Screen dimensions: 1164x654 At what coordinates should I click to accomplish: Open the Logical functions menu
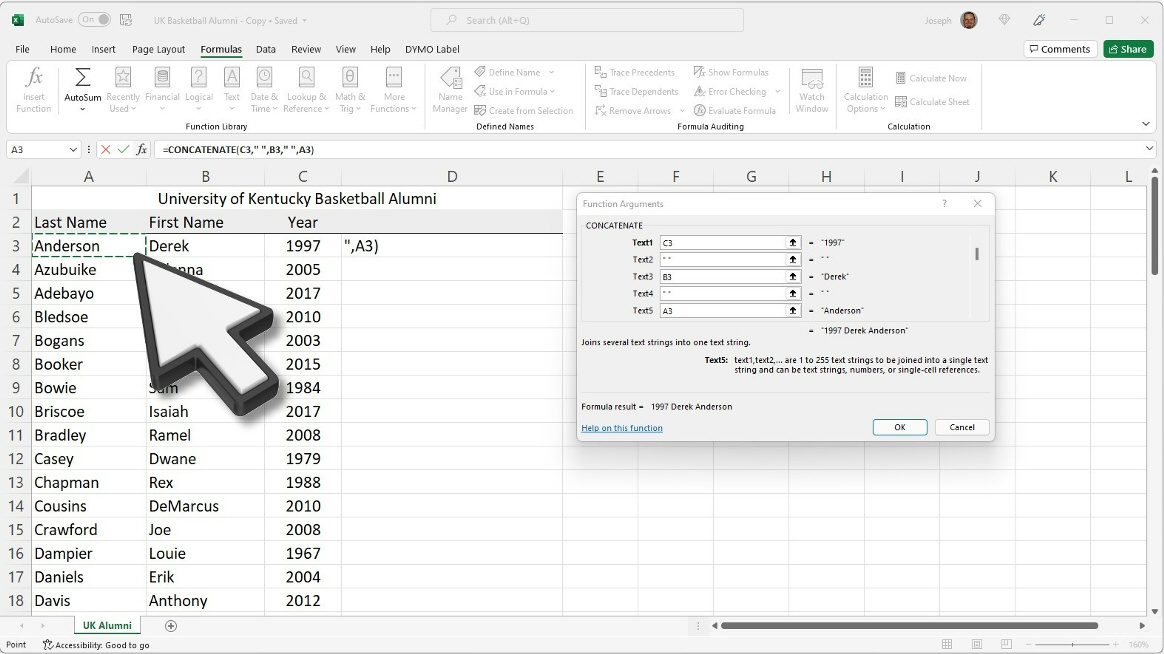point(198,89)
